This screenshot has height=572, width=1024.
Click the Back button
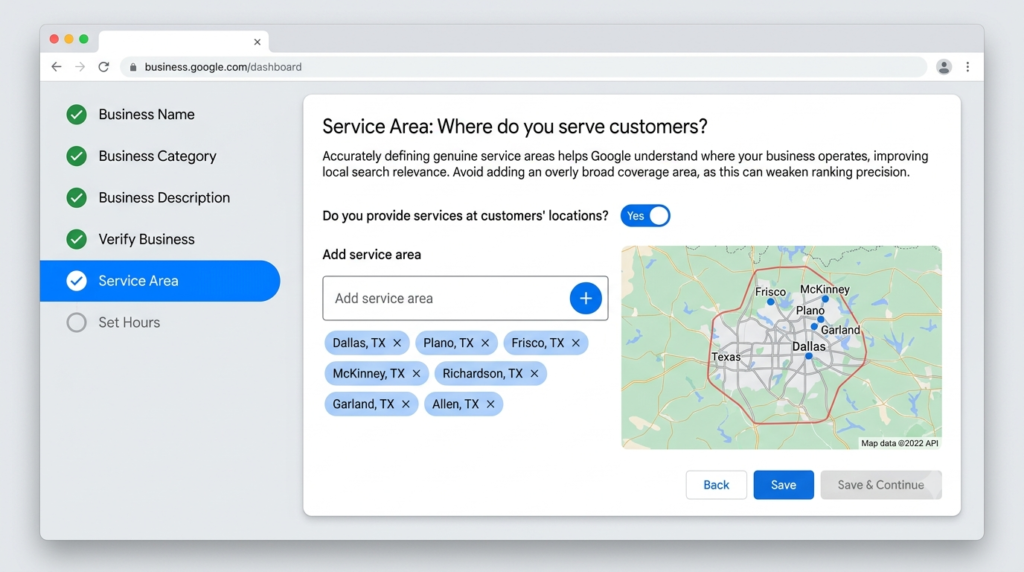[716, 485]
